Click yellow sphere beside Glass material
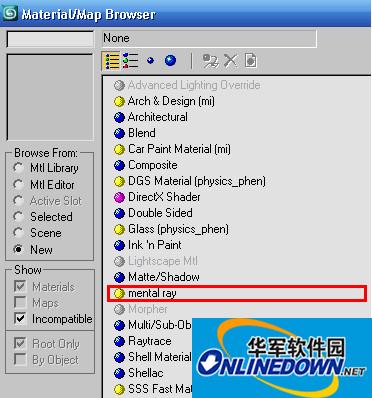 (x=119, y=229)
